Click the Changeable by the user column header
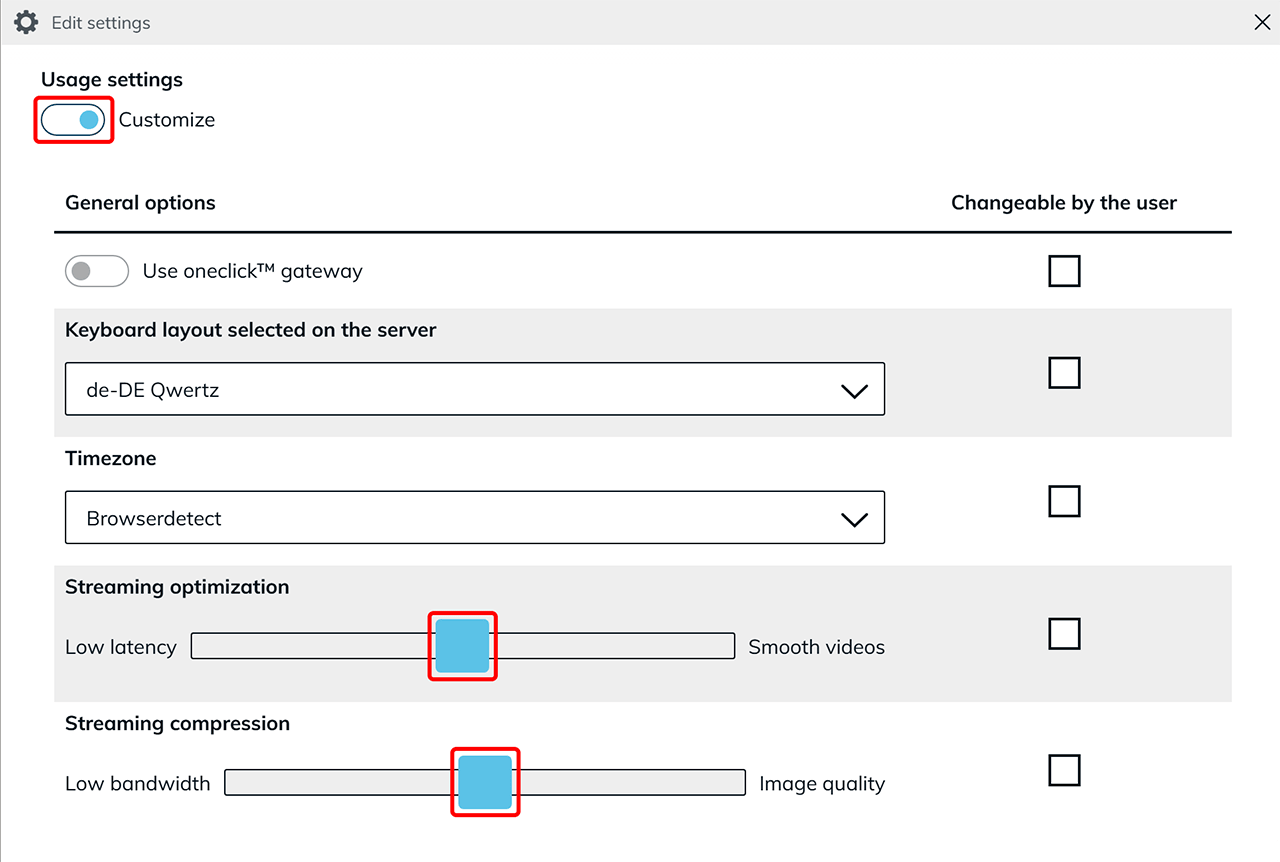Screen dimensions: 1280x862 tap(1064, 203)
